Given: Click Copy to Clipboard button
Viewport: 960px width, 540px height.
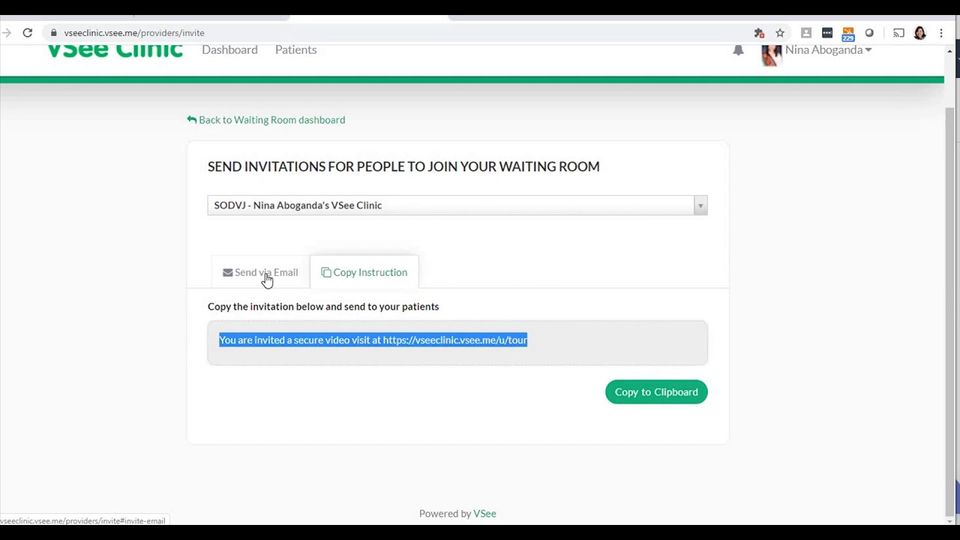Looking at the screenshot, I should (x=656, y=392).
